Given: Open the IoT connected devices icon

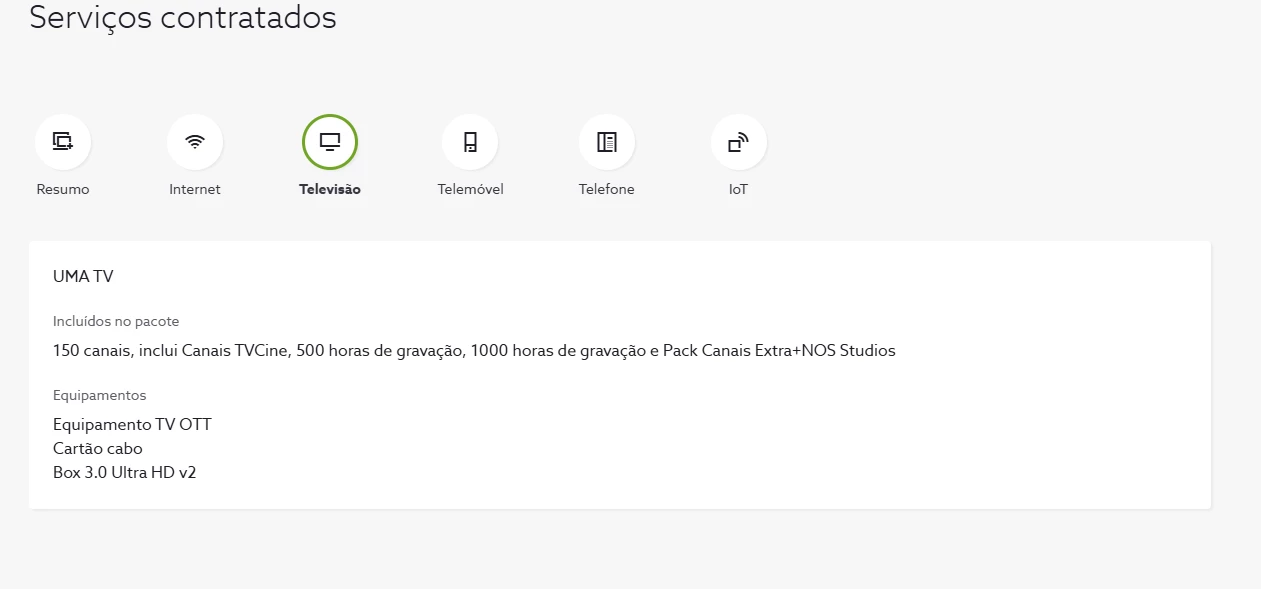Looking at the screenshot, I should [738, 142].
